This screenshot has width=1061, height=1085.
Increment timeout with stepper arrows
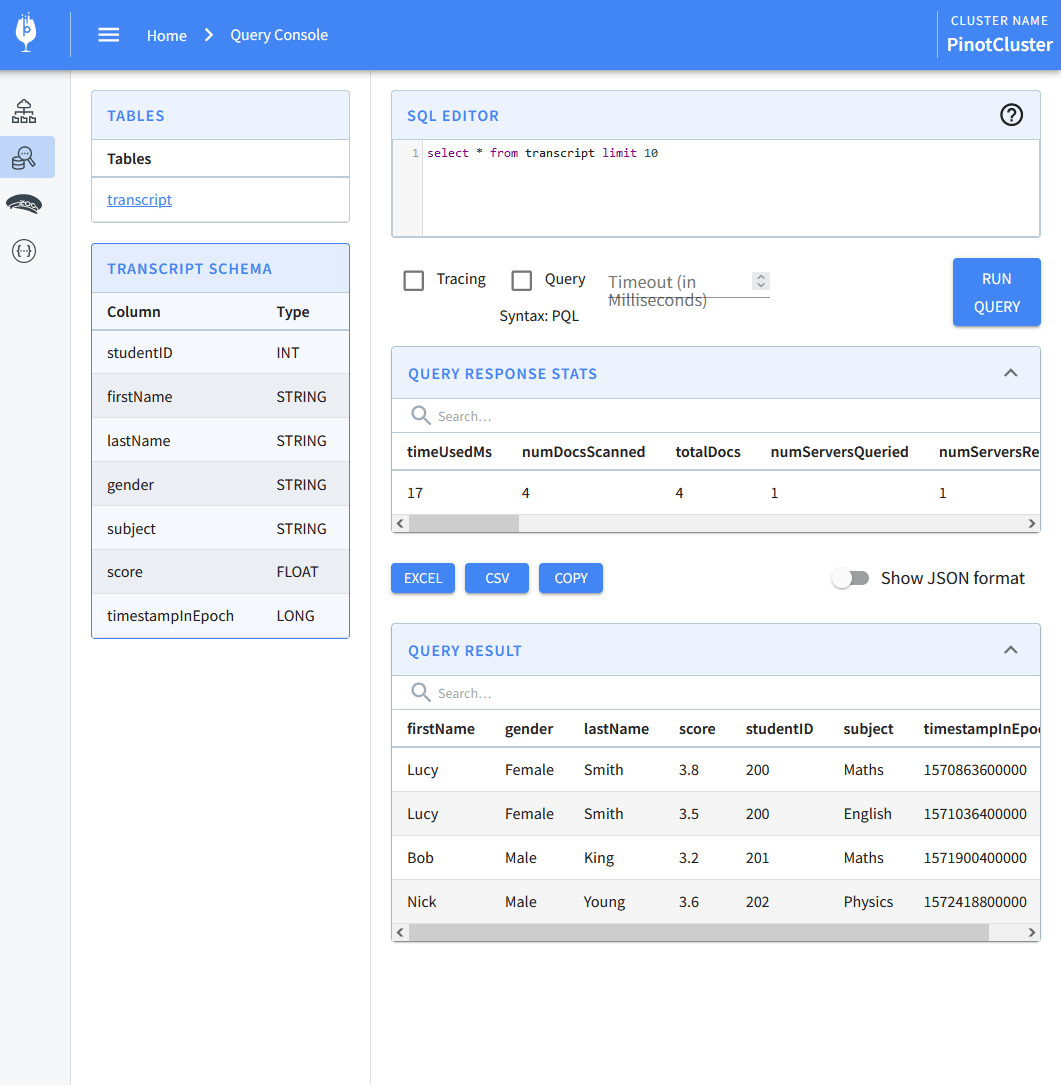[761, 277]
